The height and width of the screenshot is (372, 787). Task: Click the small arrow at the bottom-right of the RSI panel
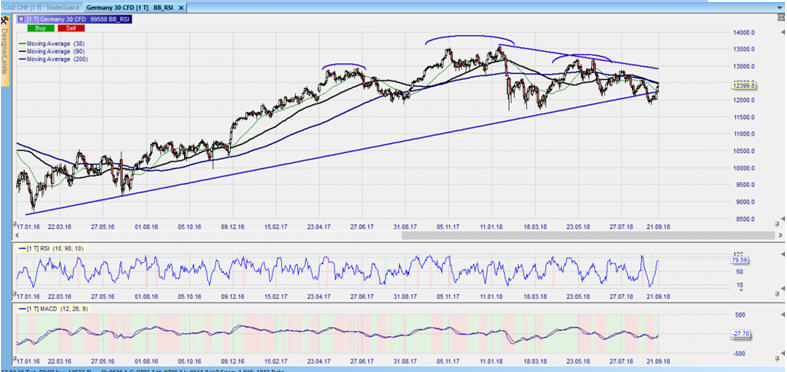click(x=783, y=288)
